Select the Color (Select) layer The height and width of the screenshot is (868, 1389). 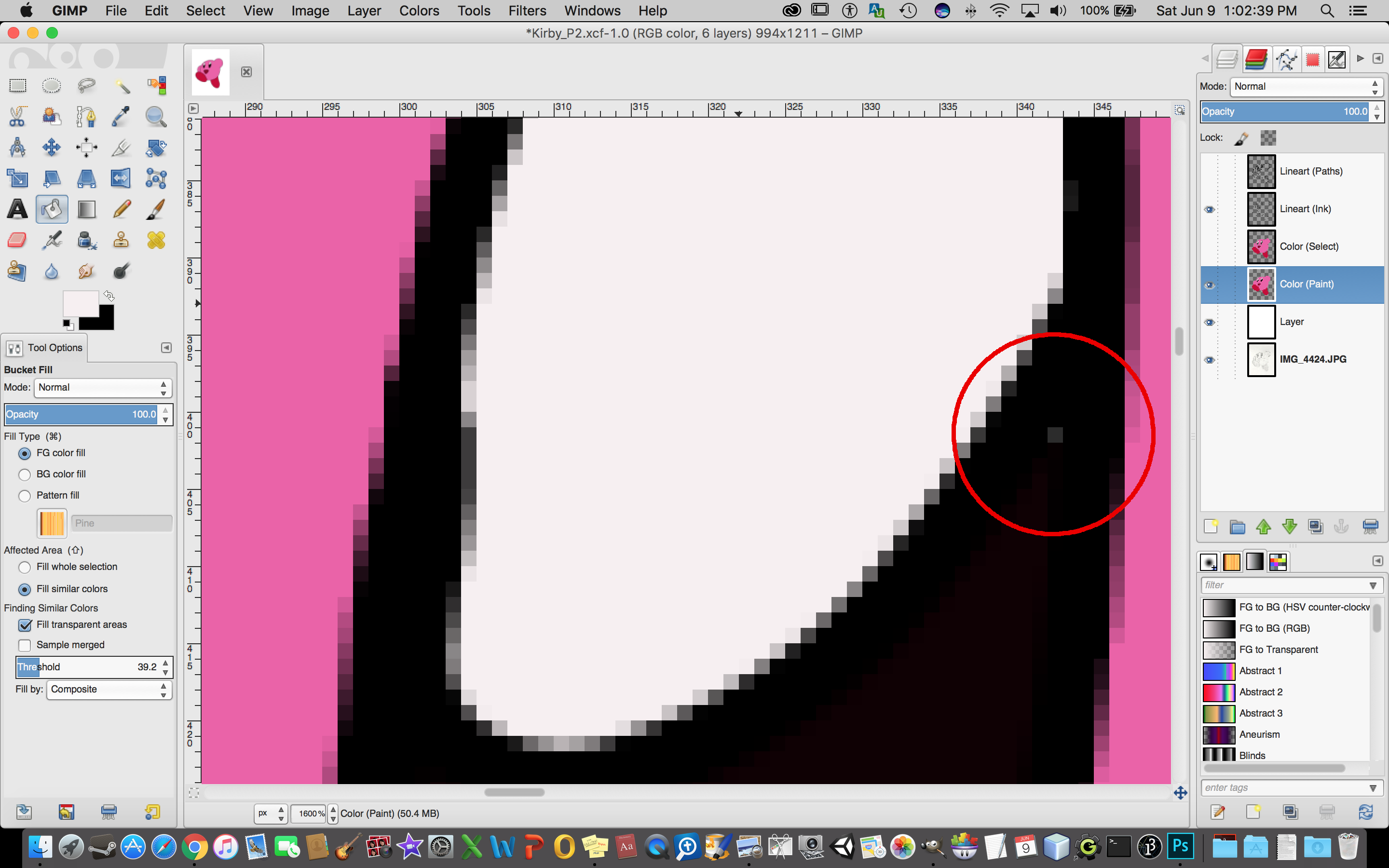coord(1292,247)
